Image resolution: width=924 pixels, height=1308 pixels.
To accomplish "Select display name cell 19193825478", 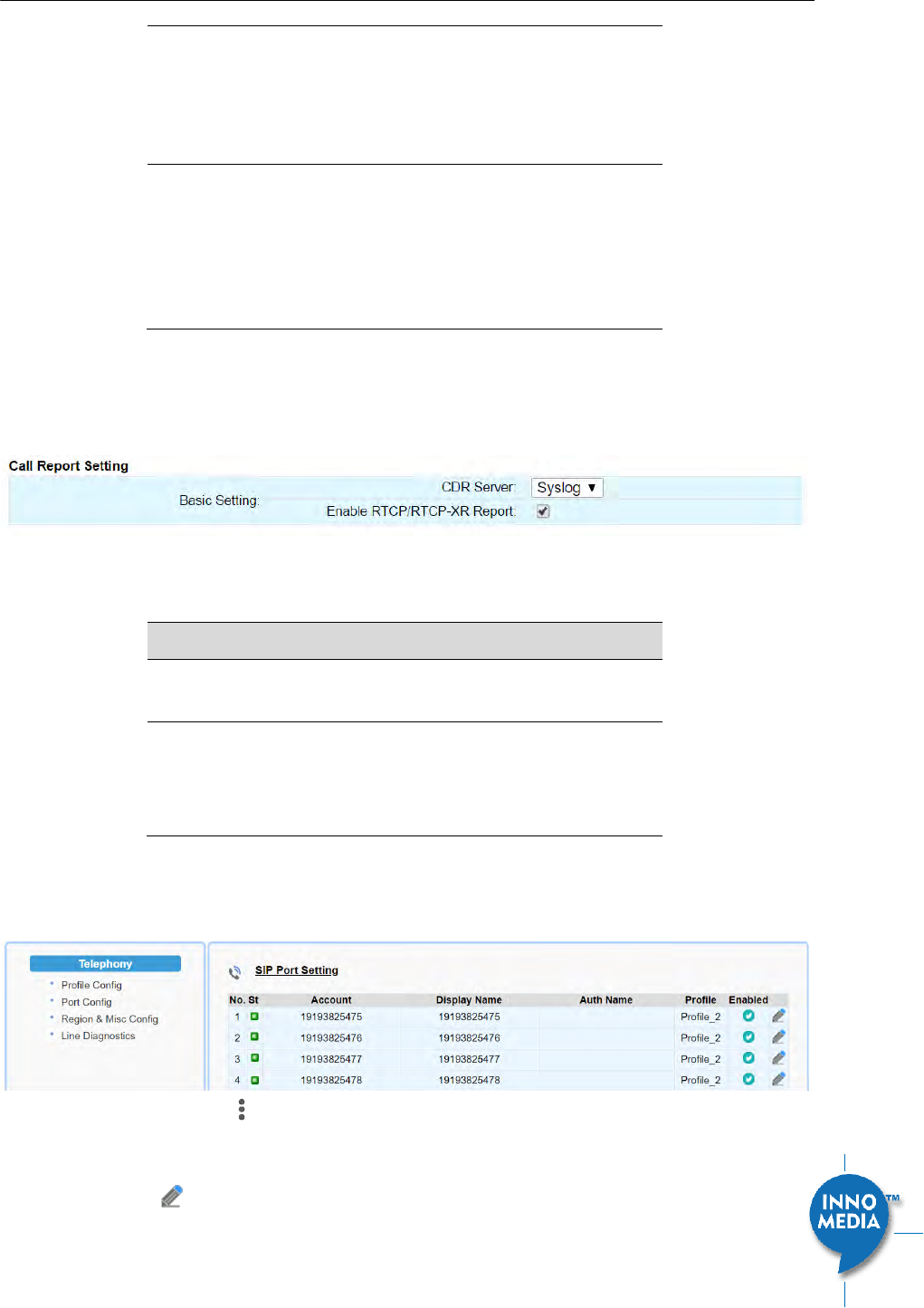I will [469, 1080].
